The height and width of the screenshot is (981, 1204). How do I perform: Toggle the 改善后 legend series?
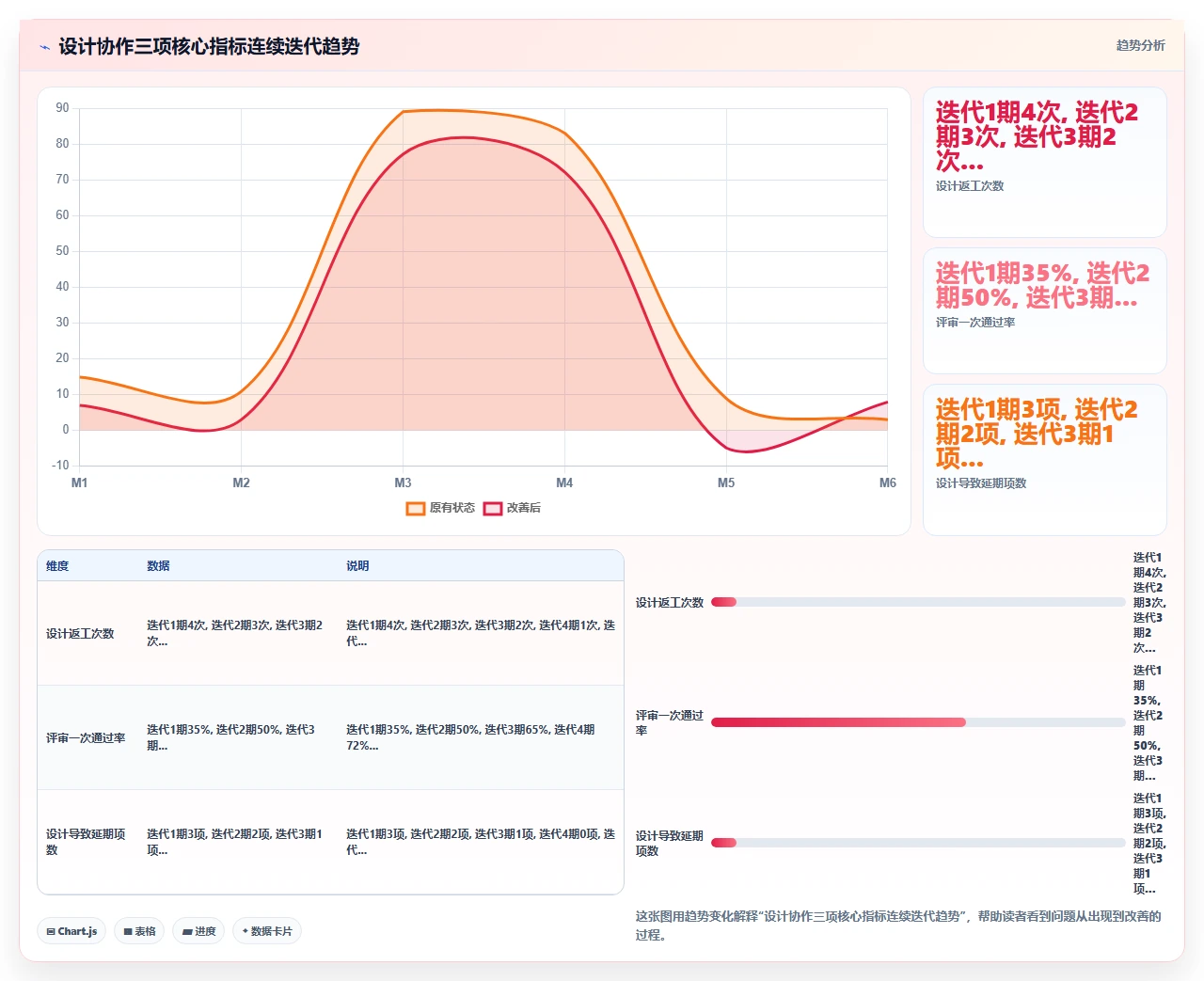[512, 508]
